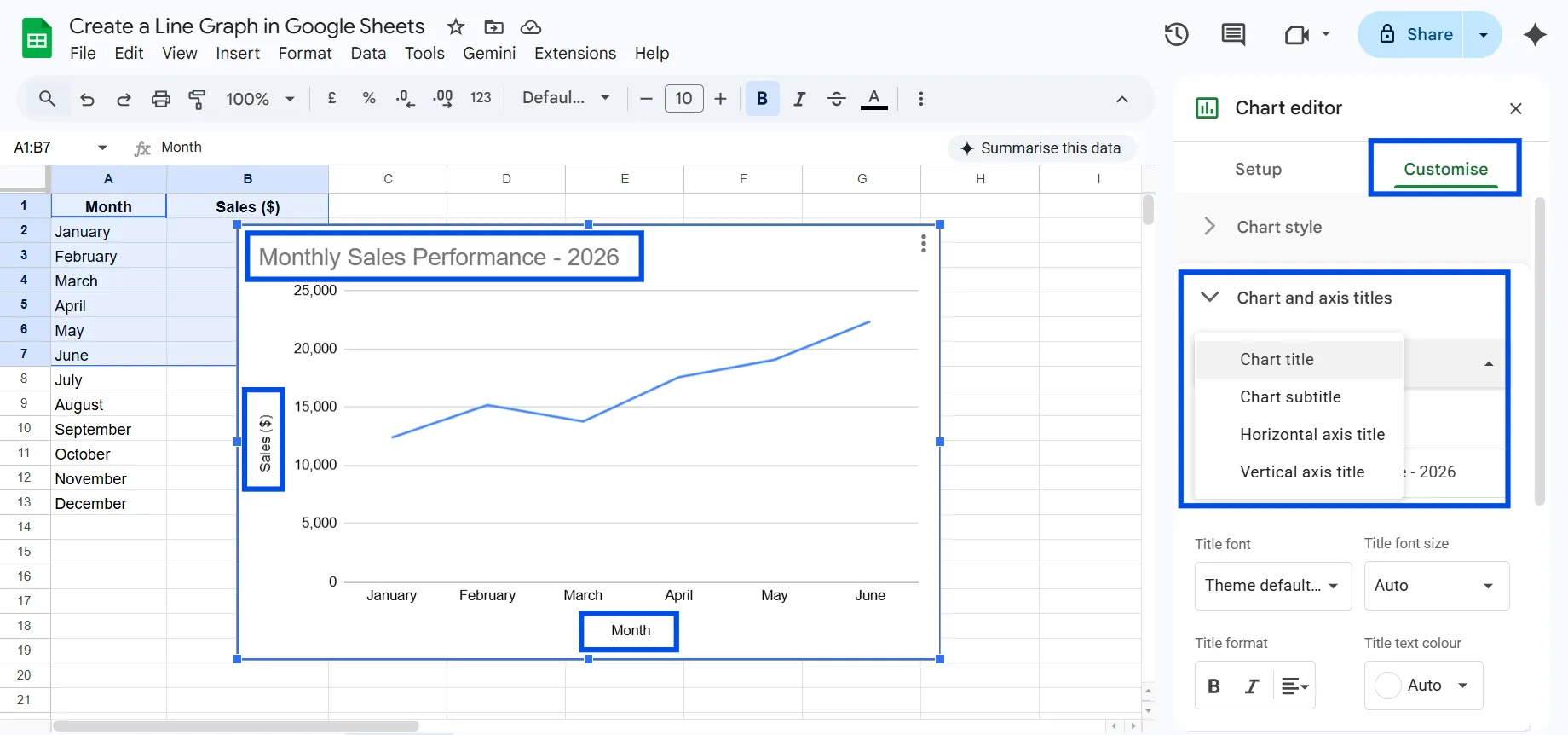Screen dimensions: 1568x735
Task: Toggle italic in the main toolbar
Action: (799, 99)
